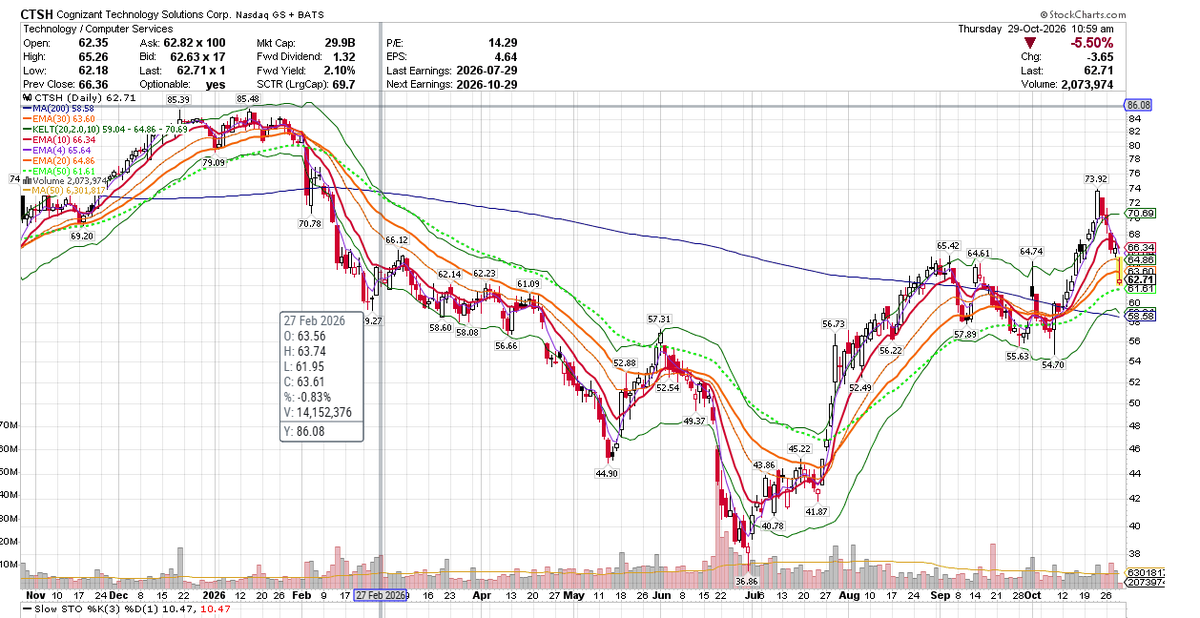Click the 66.12 high price label
The image size is (1200, 618).
coord(396,241)
